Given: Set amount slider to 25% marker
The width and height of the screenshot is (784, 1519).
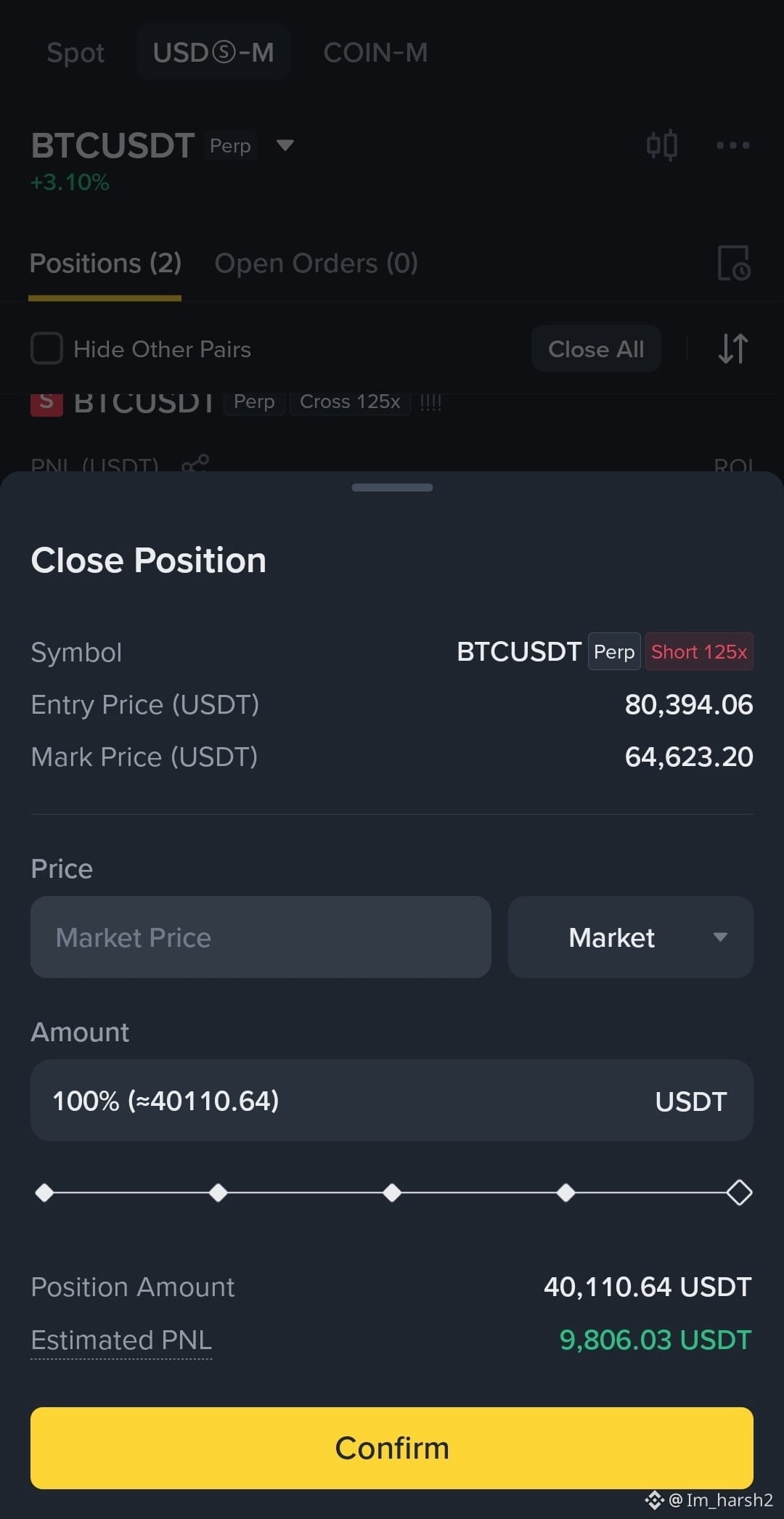Looking at the screenshot, I should tap(218, 1192).
